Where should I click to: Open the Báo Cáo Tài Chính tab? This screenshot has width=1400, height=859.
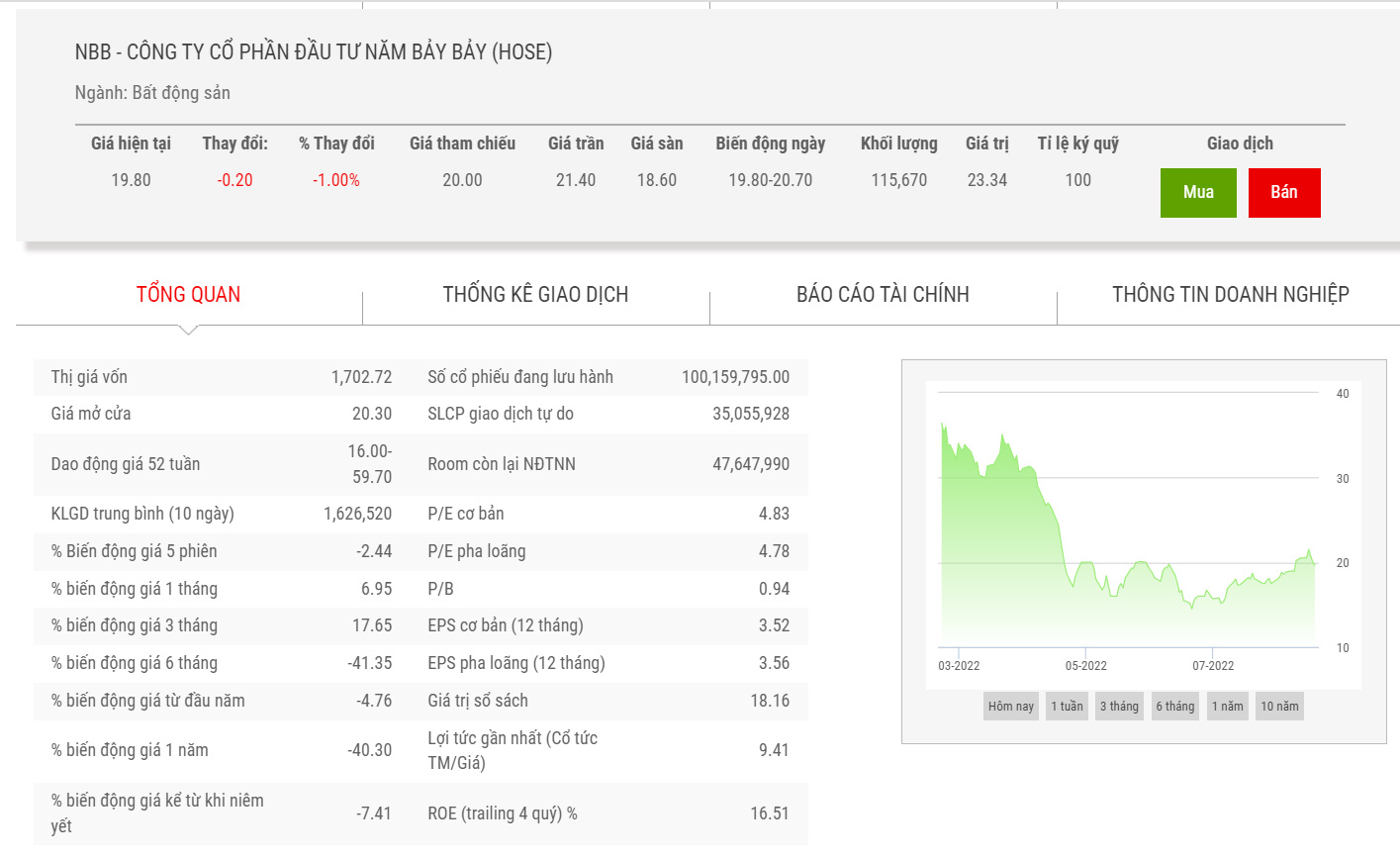[x=883, y=294]
